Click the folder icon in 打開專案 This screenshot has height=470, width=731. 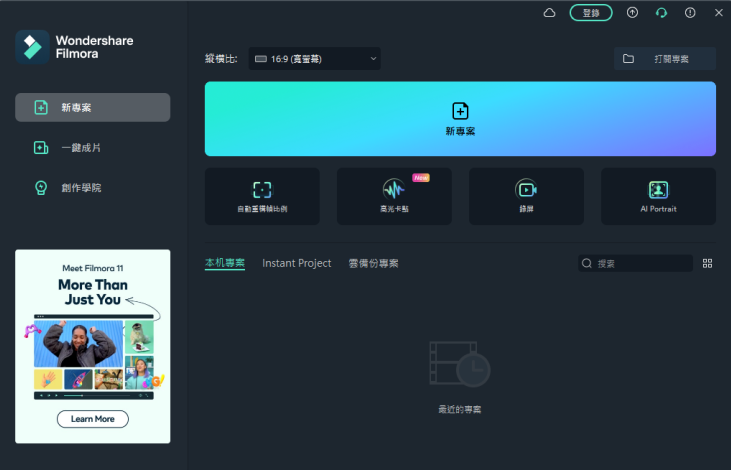click(x=628, y=59)
